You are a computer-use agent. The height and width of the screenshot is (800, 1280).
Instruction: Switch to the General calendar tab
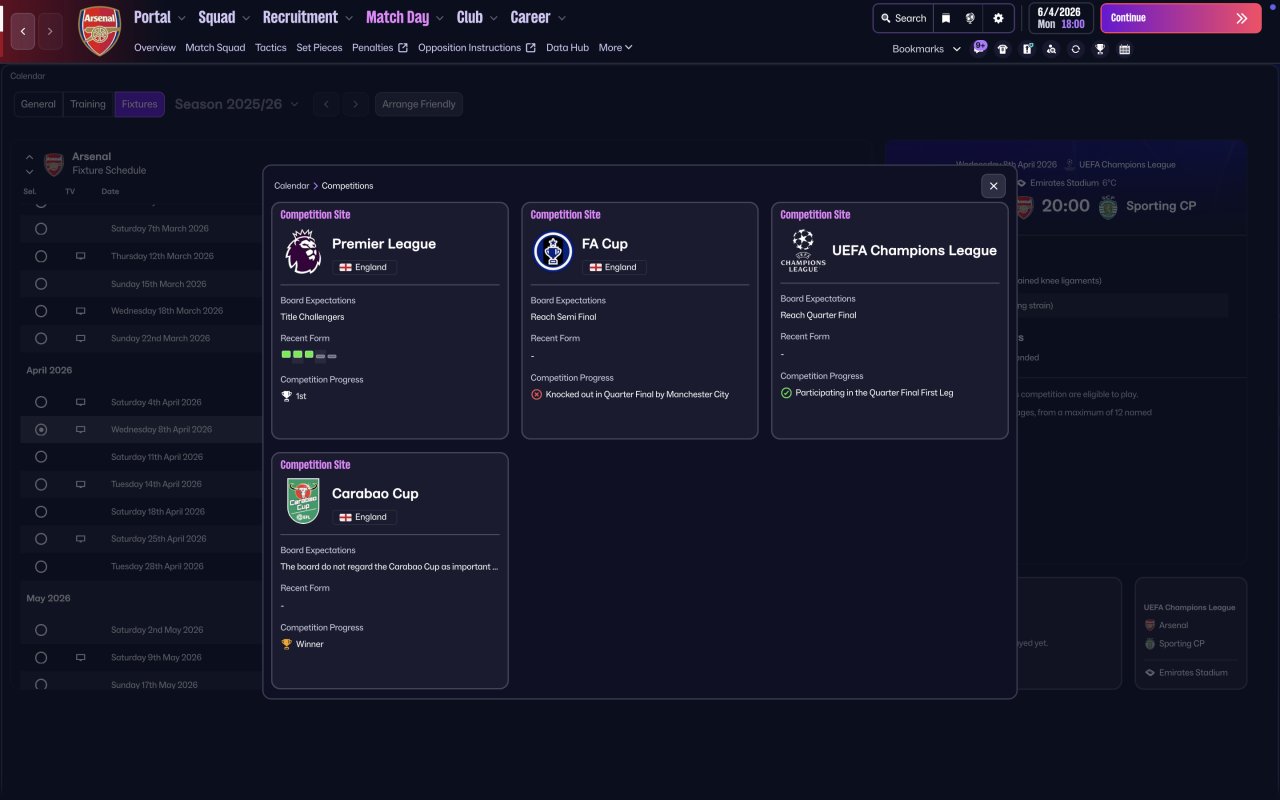tap(38, 104)
